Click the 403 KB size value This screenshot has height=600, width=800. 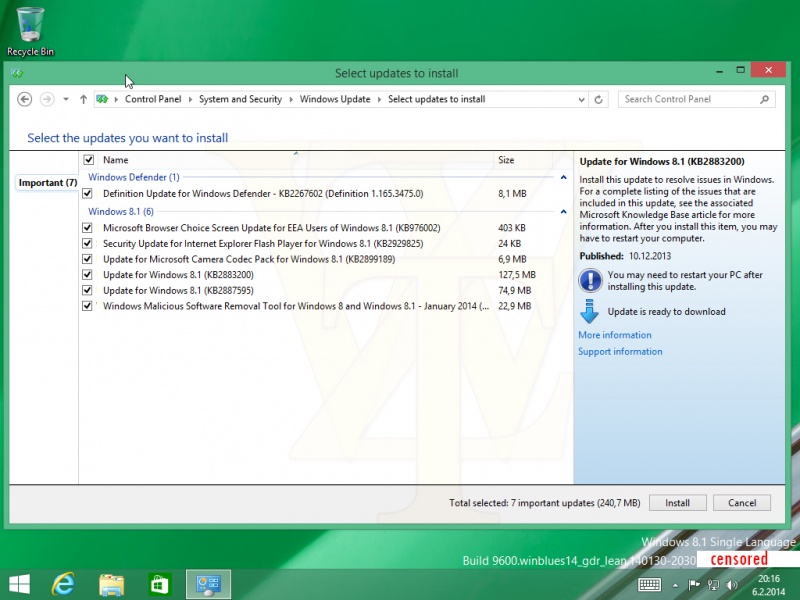pyautogui.click(x=512, y=228)
